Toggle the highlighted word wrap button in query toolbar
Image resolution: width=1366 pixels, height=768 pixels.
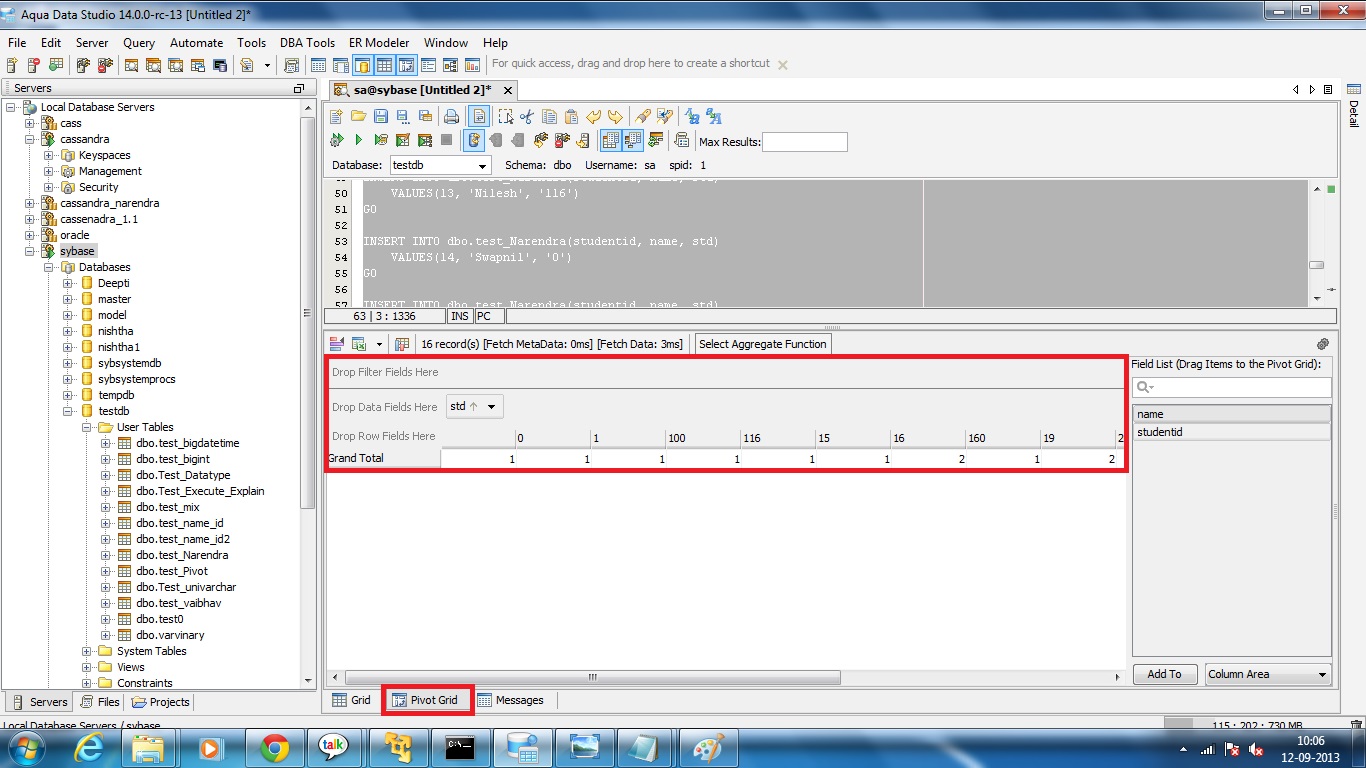[x=479, y=116]
